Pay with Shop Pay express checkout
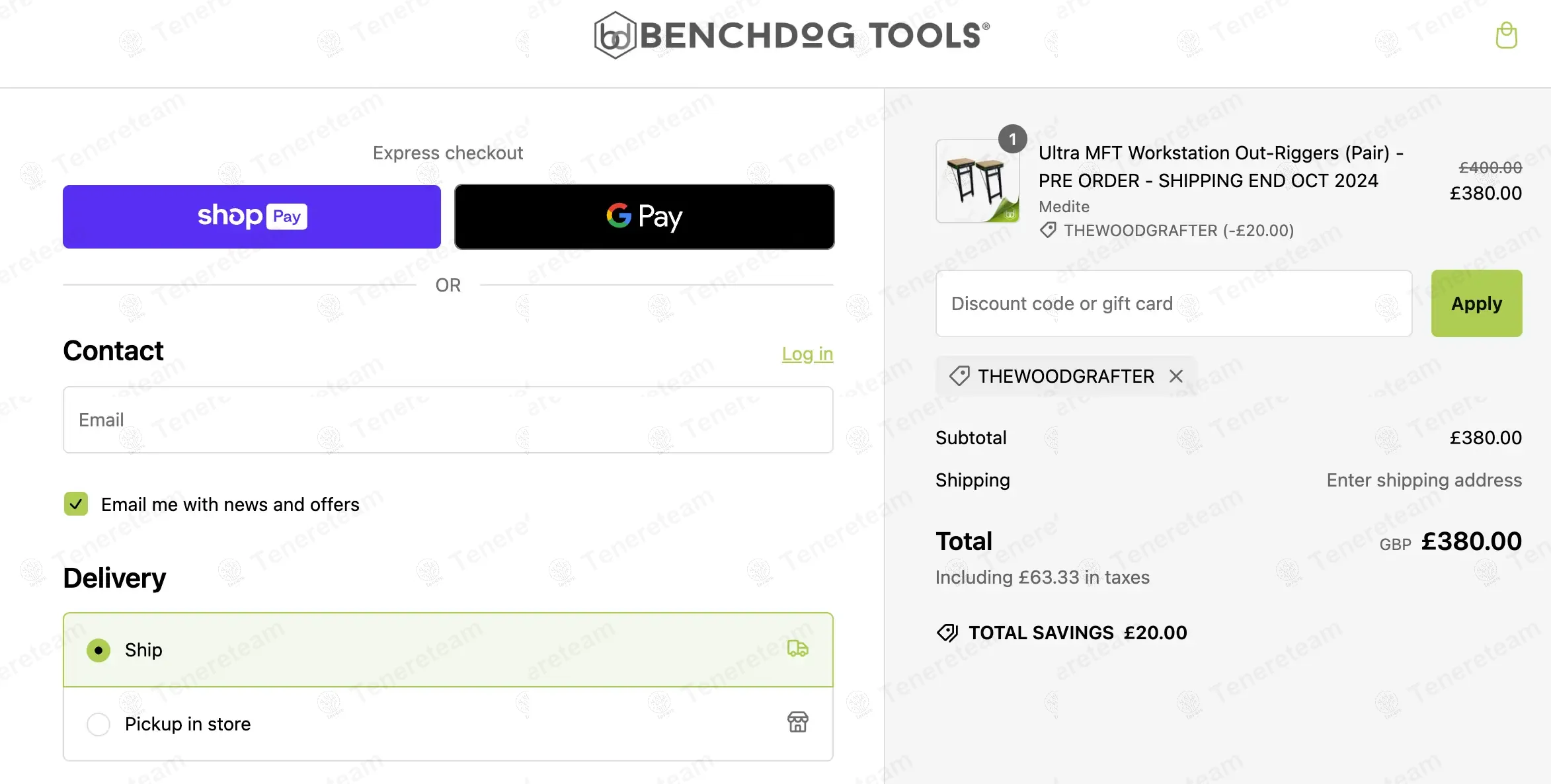Viewport: 1551px width, 784px height. point(251,217)
